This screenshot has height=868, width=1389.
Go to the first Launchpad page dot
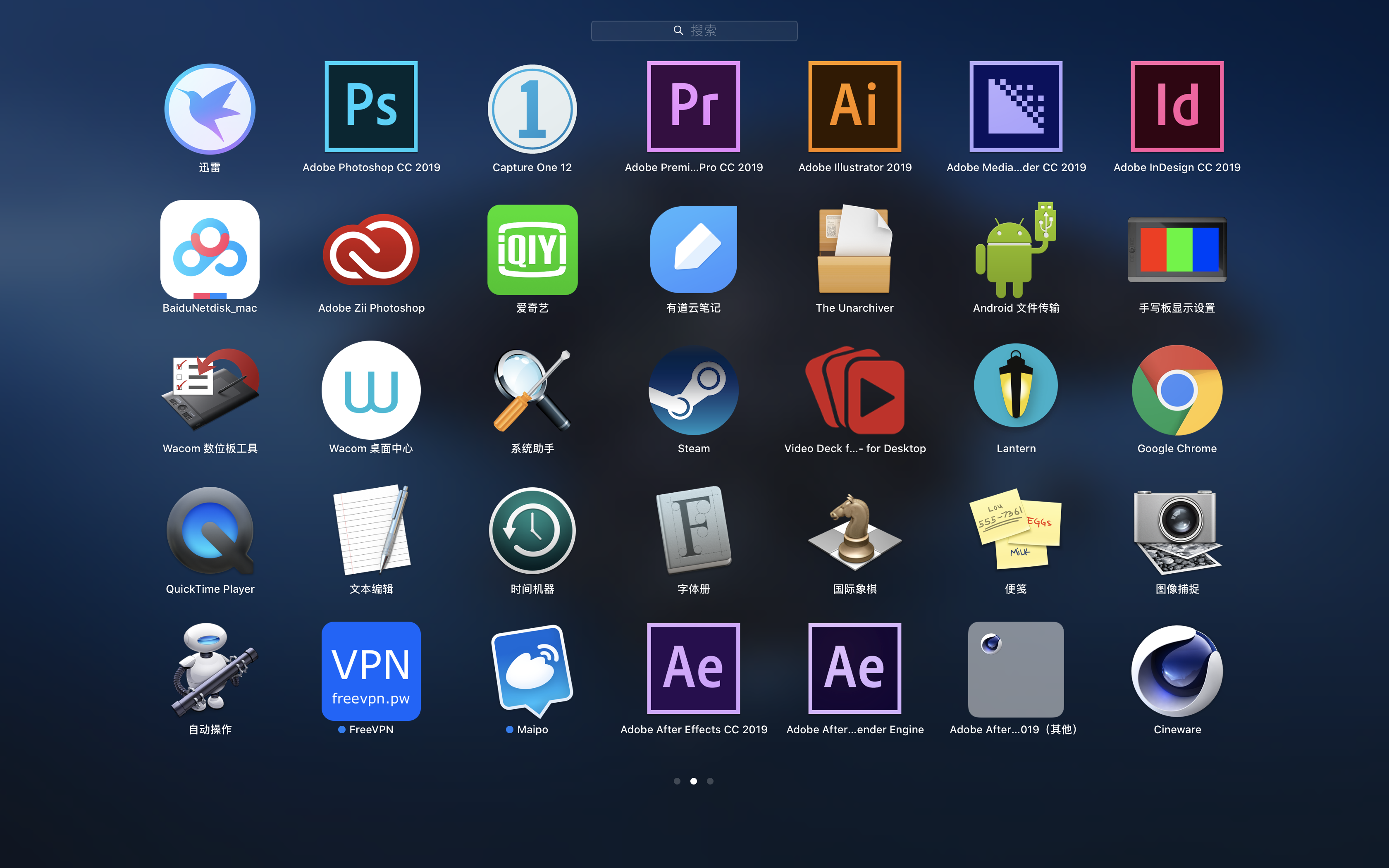[x=677, y=781]
